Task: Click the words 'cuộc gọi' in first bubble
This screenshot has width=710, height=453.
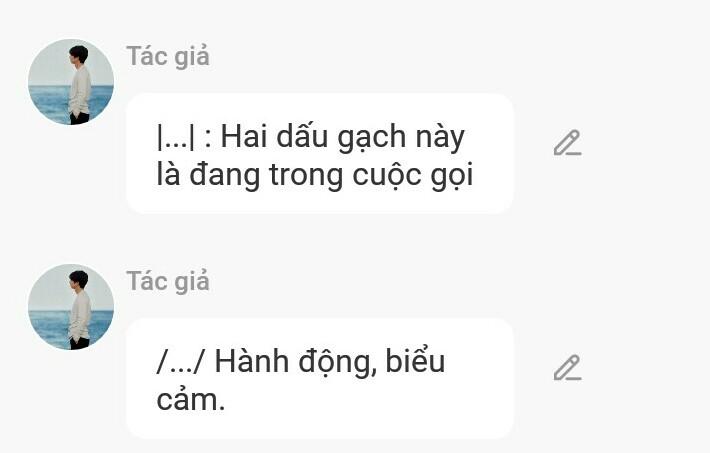Action: pos(413,176)
